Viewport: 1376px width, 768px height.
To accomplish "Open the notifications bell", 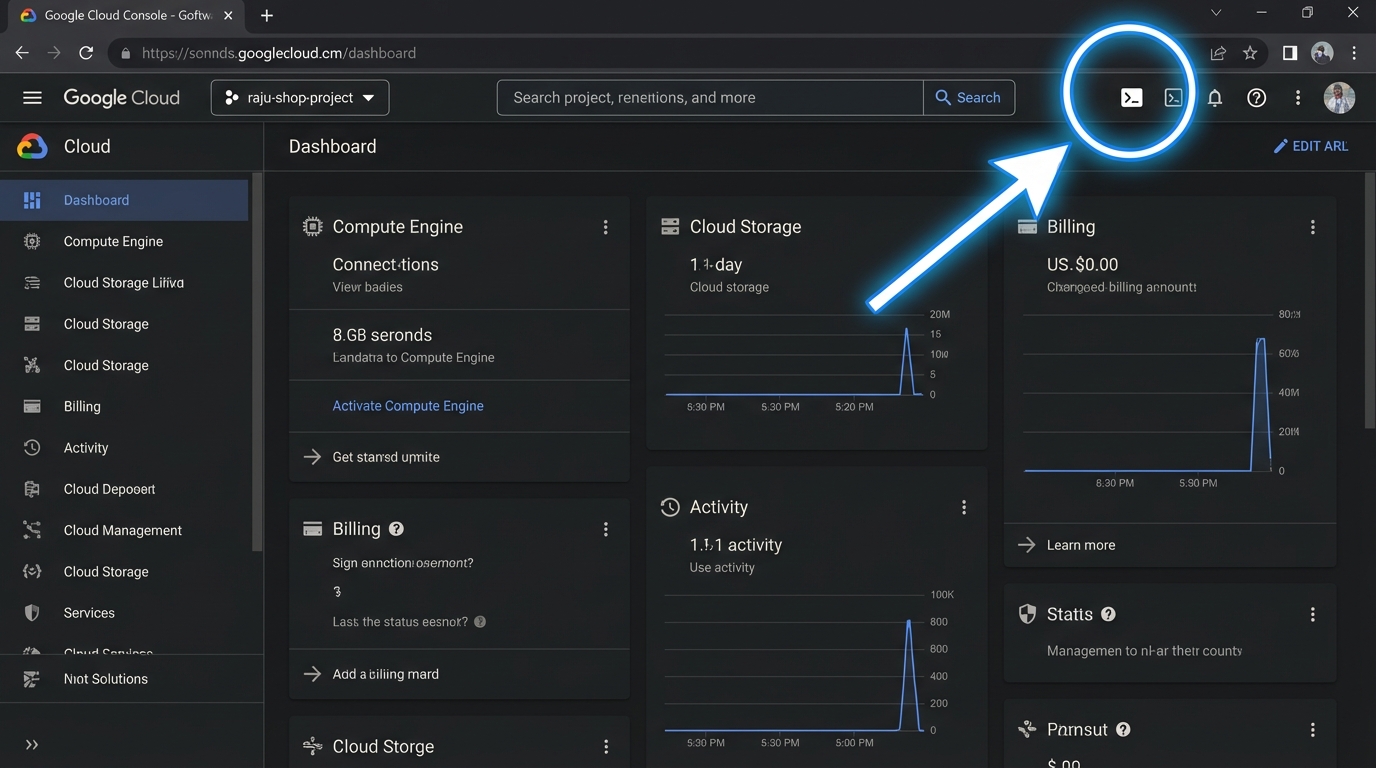I will point(1214,97).
